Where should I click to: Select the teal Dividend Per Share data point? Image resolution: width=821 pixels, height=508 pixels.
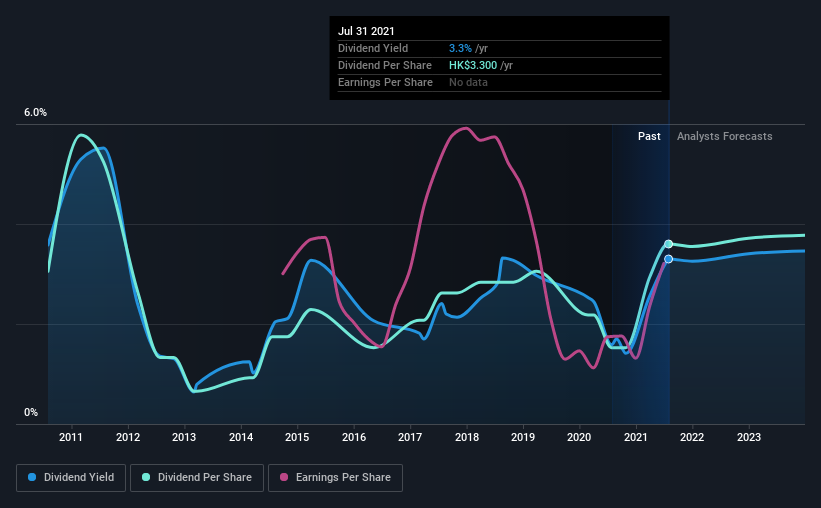point(669,244)
